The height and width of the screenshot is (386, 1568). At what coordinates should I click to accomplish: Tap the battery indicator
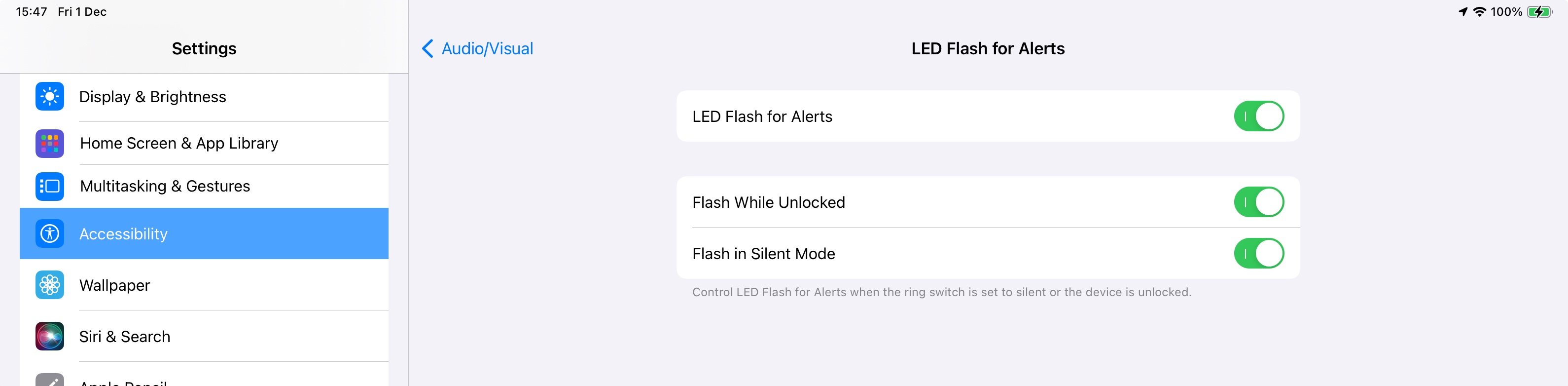tap(1542, 11)
